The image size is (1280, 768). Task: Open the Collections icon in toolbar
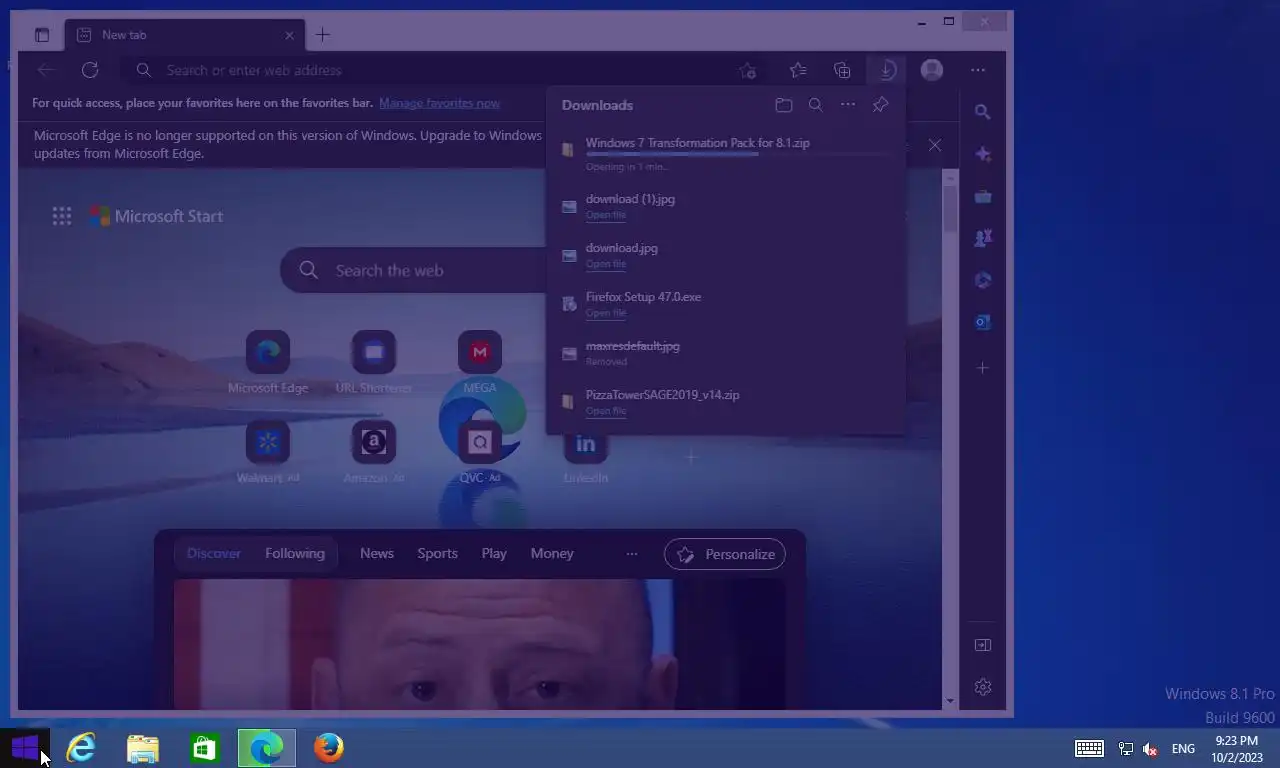click(x=842, y=70)
